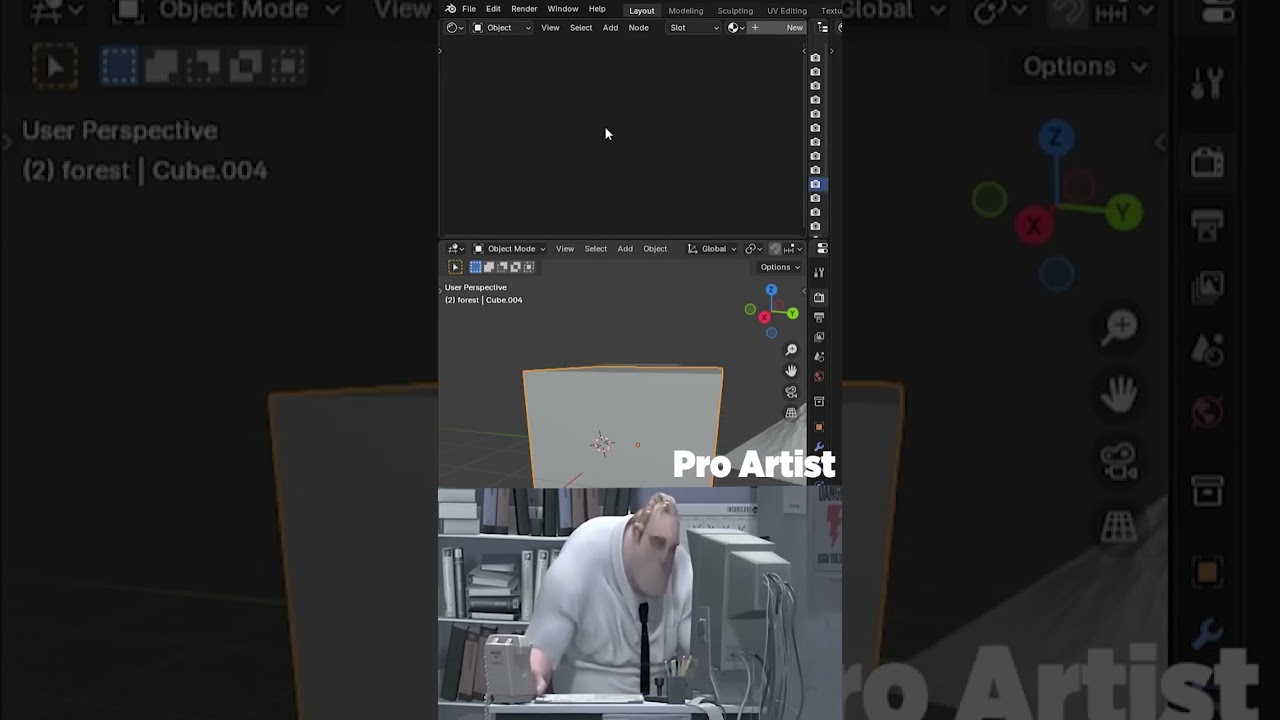Open the shader editor's View menu
This screenshot has height=720, width=1280.
(550, 28)
